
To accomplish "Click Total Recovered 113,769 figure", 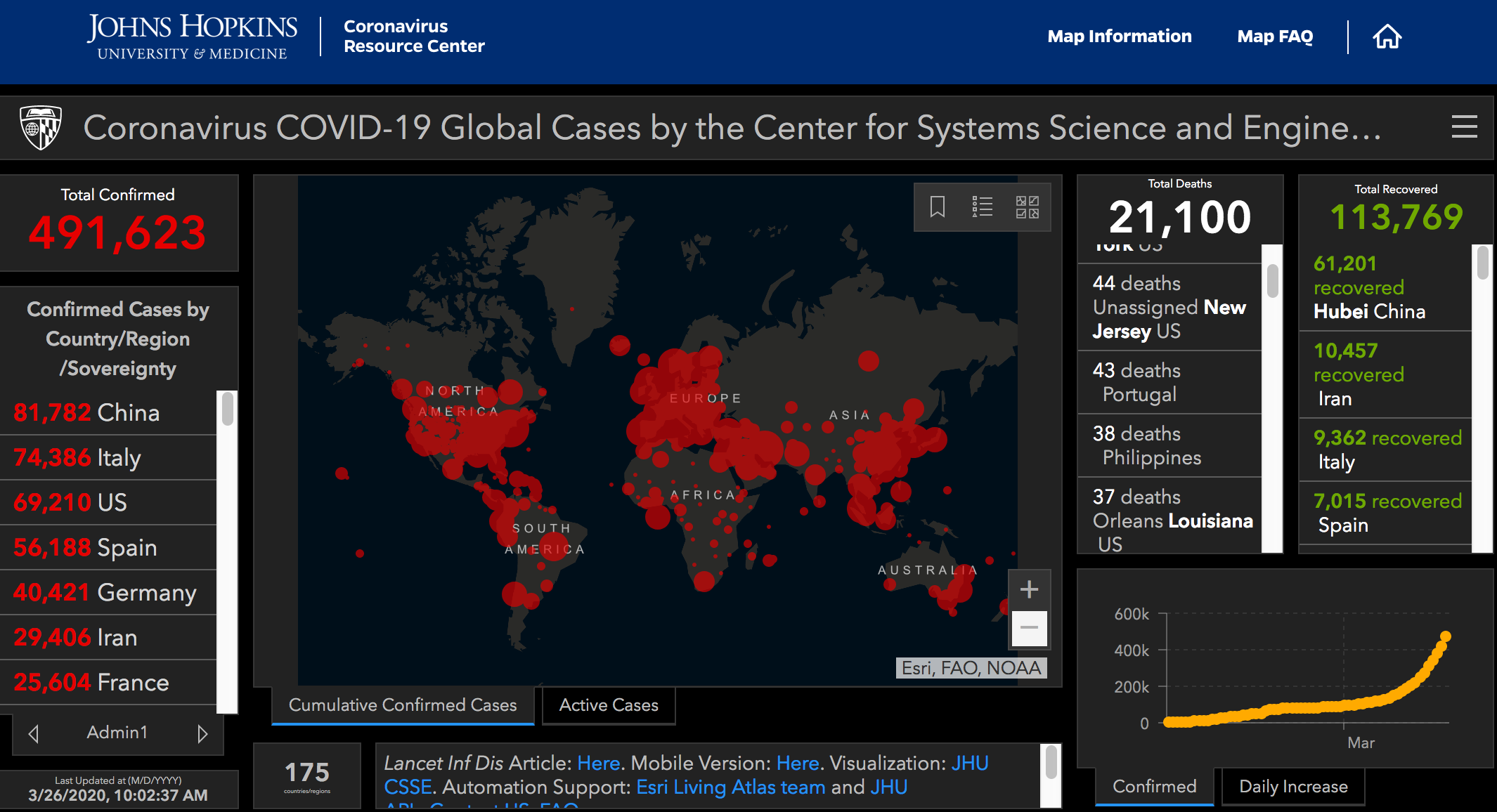I will click(1396, 217).
